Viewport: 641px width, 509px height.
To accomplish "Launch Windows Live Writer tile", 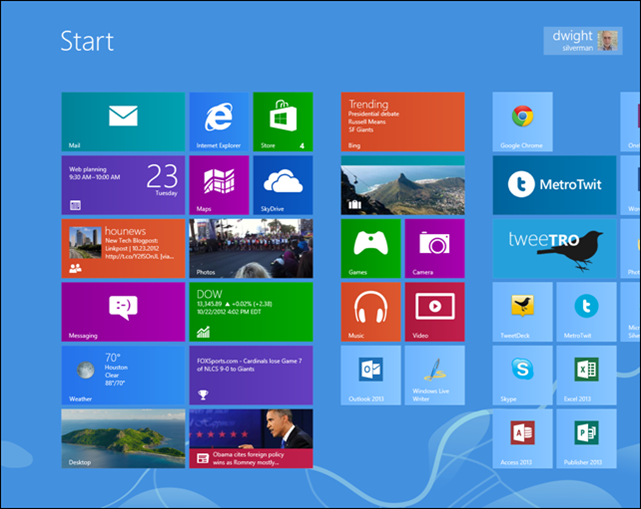I will 435,375.
